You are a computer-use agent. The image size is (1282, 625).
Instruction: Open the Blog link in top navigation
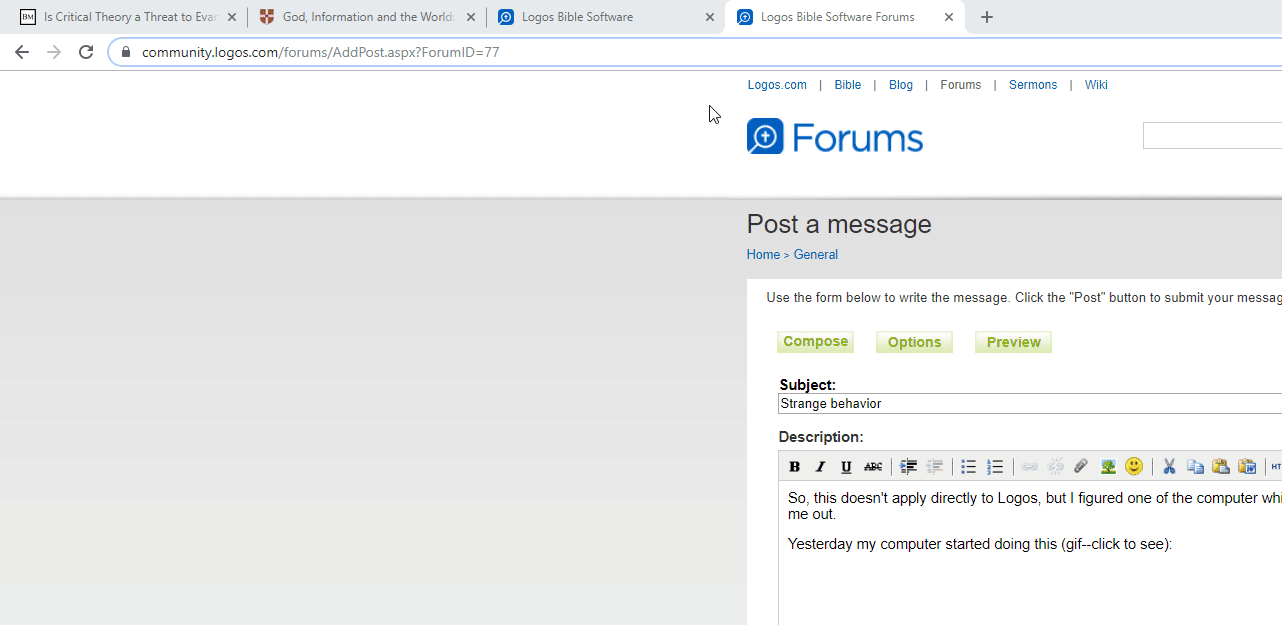pyautogui.click(x=901, y=85)
